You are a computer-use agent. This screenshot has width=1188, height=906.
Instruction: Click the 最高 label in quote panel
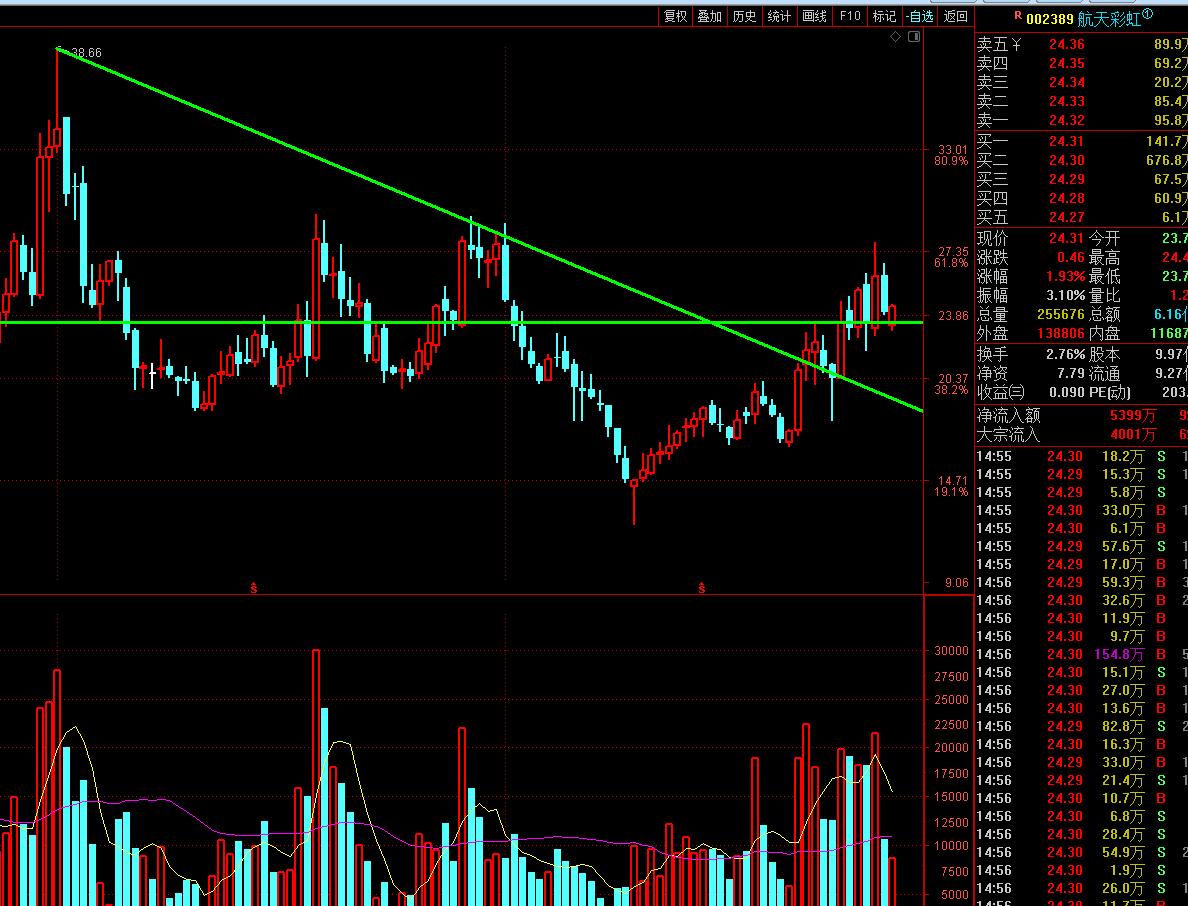click(x=1104, y=258)
